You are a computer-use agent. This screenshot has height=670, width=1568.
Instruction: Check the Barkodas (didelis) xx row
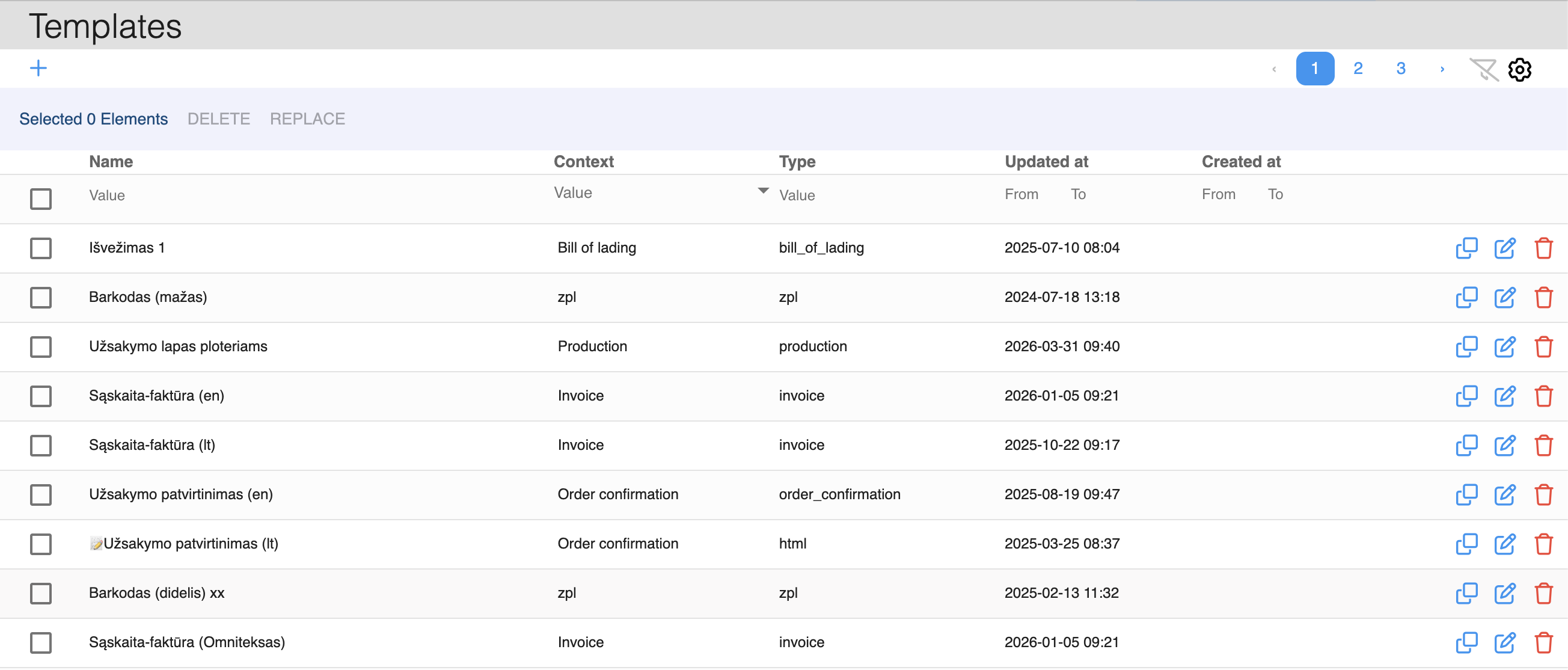pos(41,593)
